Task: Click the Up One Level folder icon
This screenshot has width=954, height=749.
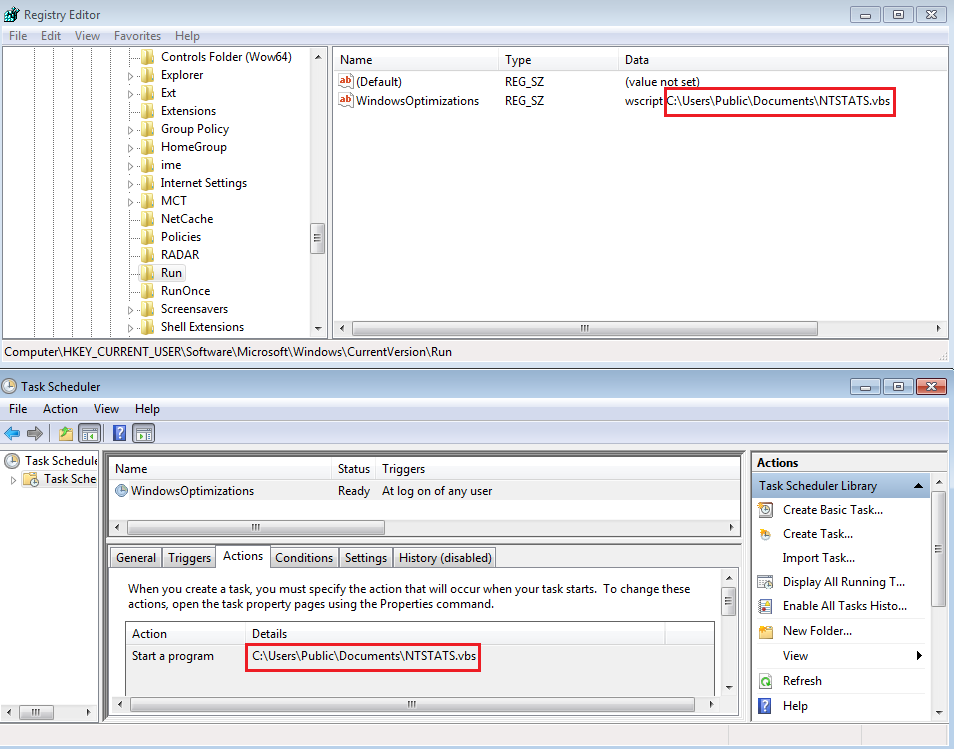Action: [x=66, y=433]
